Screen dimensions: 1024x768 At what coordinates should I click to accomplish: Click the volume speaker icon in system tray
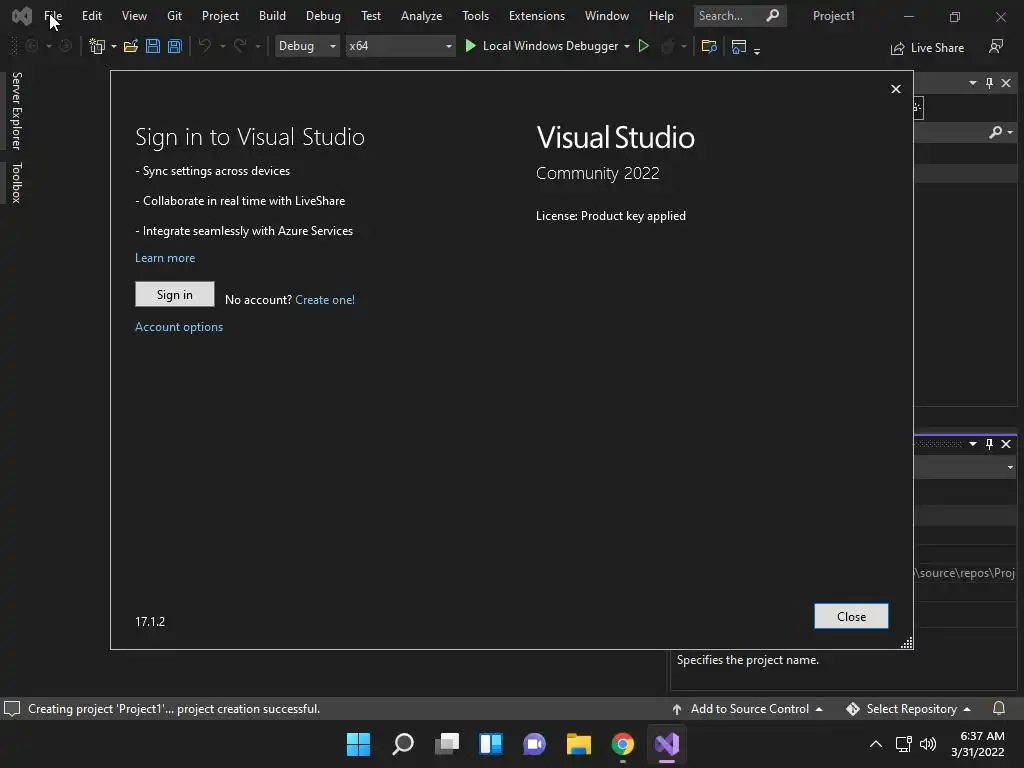click(927, 744)
